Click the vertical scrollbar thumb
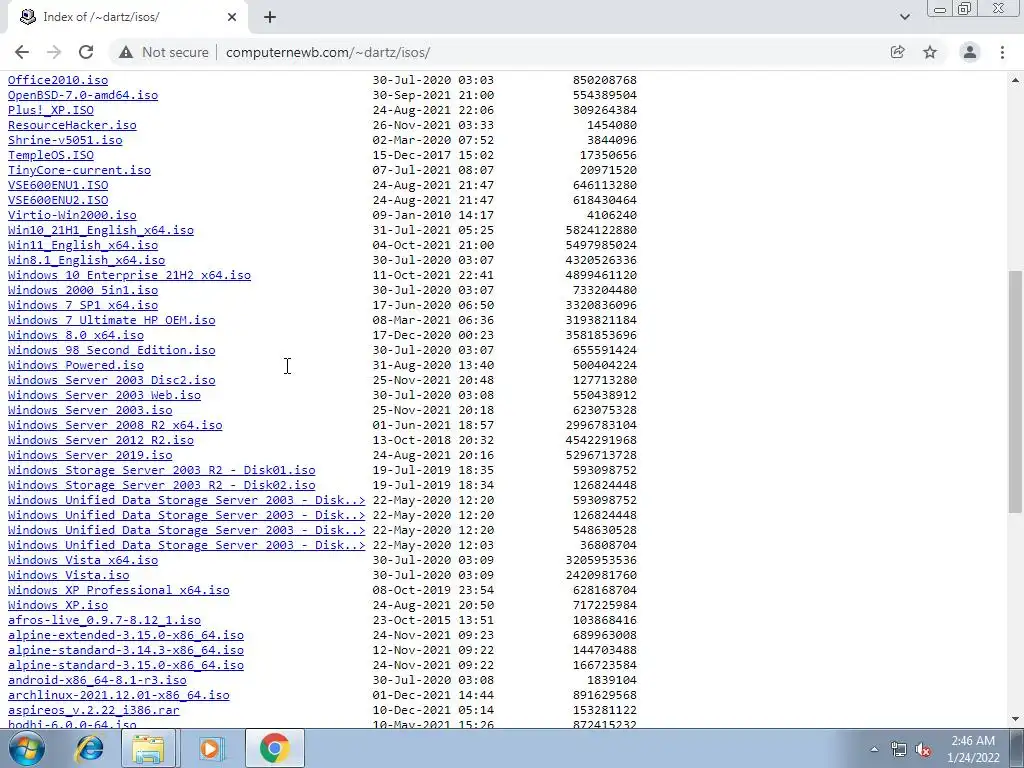Image resolution: width=1024 pixels, height=768 pixels. click(1015, 392)
